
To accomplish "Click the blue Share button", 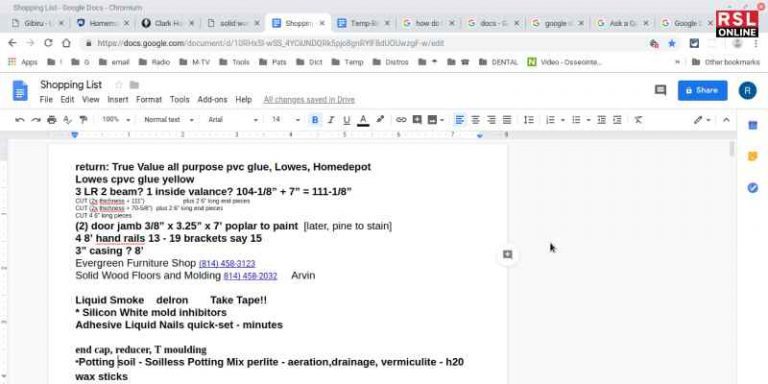I will pyautogui.click(x=702, y=91).
